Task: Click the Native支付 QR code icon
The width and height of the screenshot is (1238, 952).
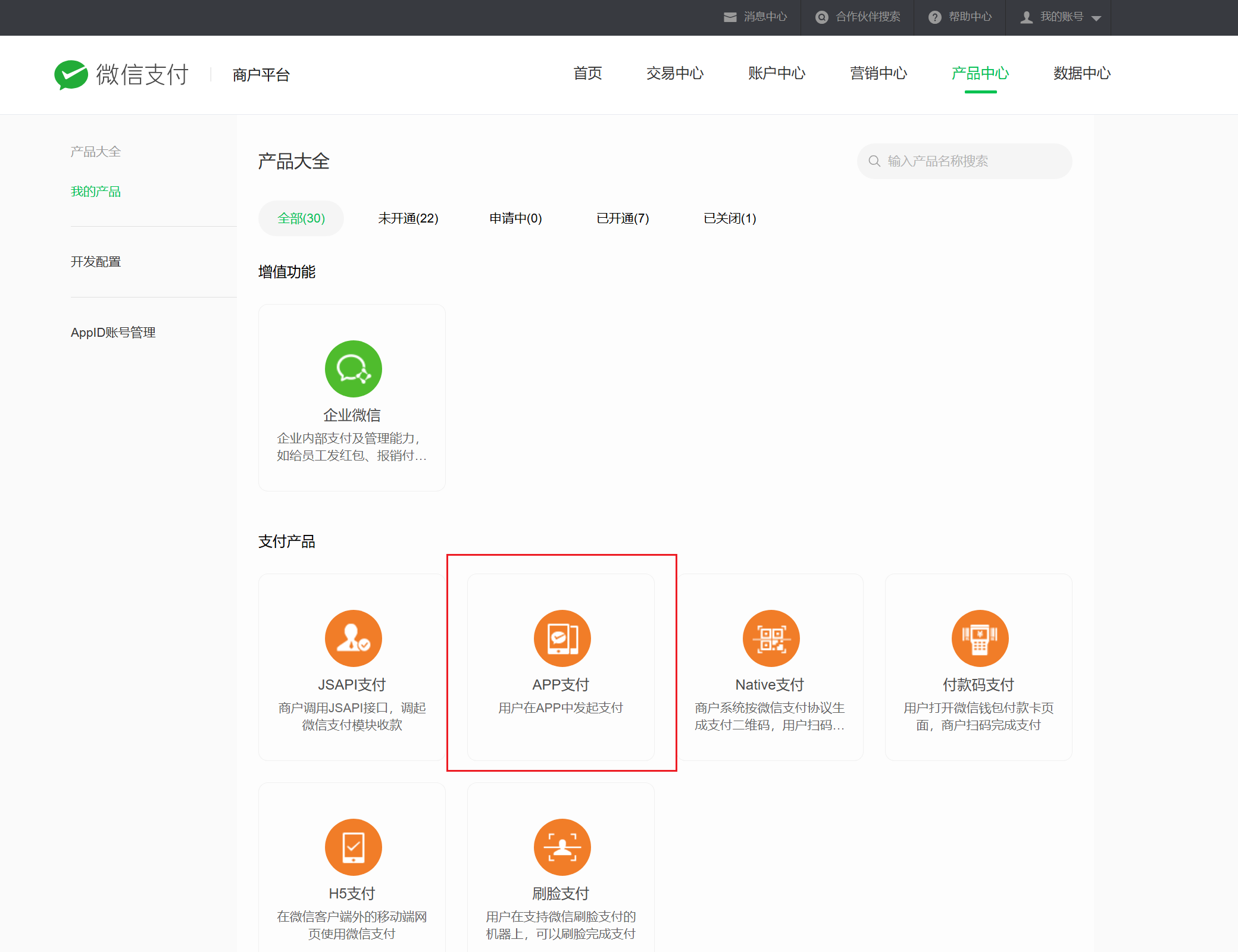Action: click(x=771, y=638)
